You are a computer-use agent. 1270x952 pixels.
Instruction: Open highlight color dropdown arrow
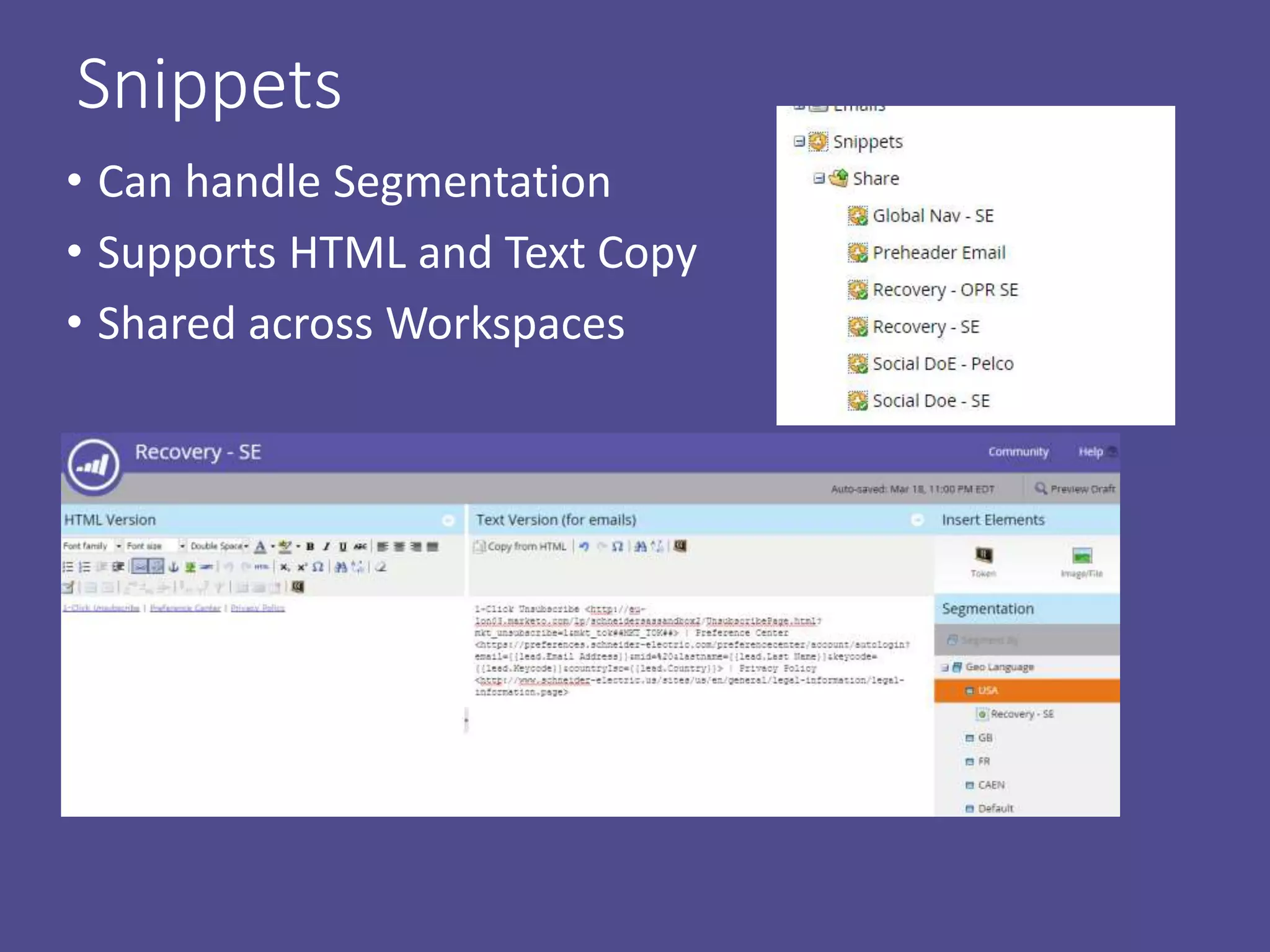point(298,547)
